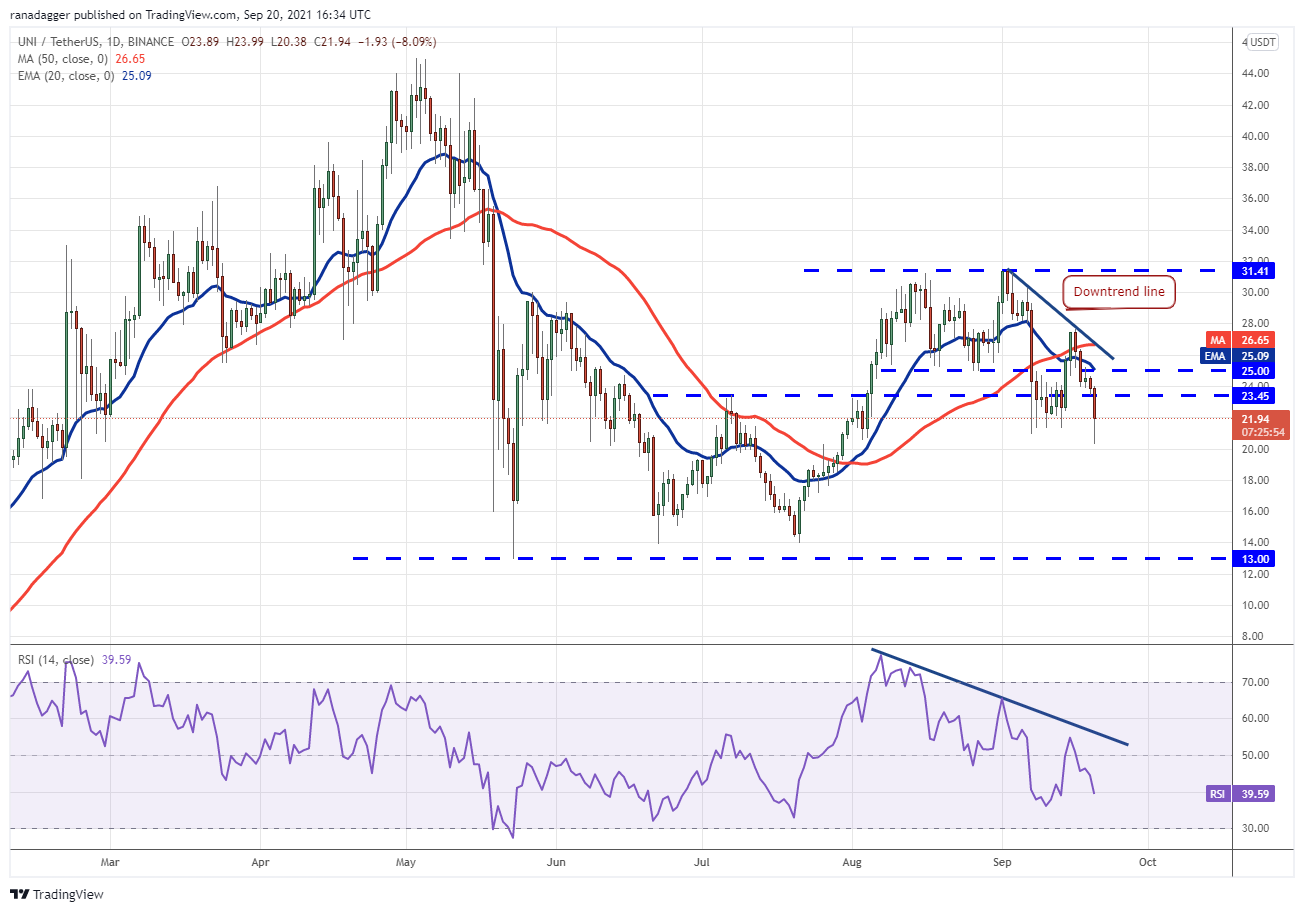
Task: Select the EMA 25.09 price tag
Action: tap(1252, 355)
